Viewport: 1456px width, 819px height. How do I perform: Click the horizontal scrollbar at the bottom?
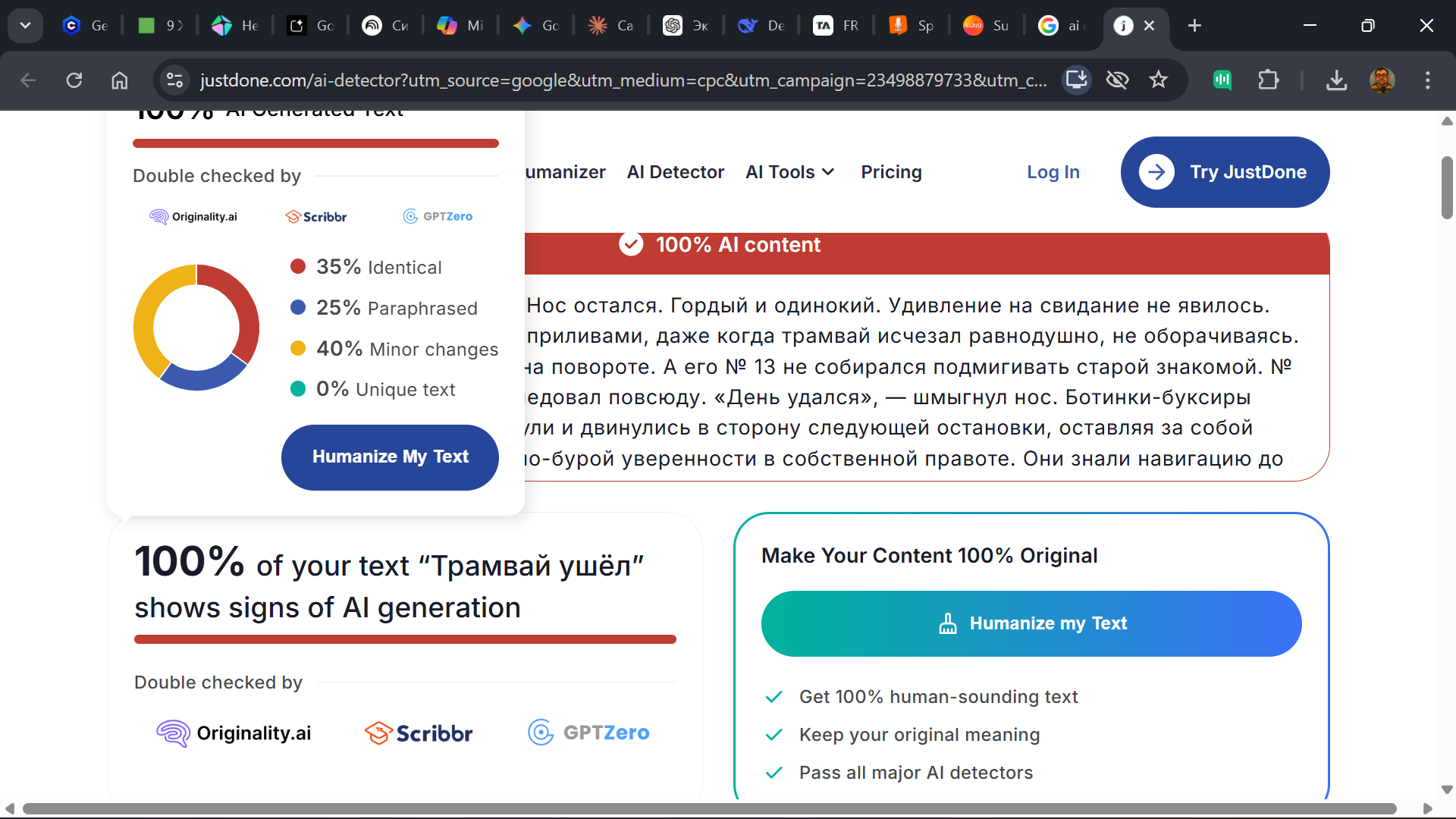coord(709,808)
